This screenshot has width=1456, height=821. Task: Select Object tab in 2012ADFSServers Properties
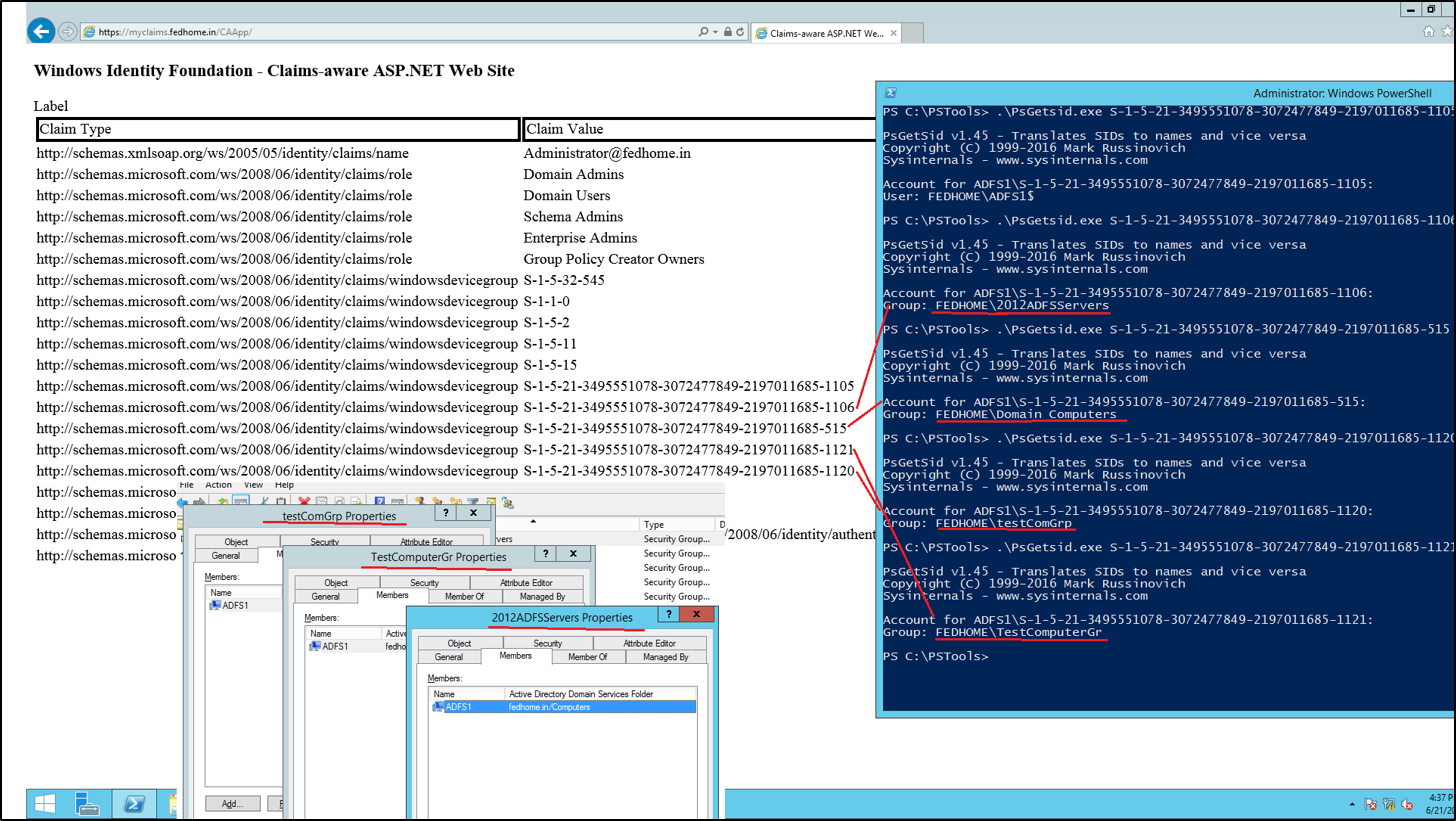(459, 643)
